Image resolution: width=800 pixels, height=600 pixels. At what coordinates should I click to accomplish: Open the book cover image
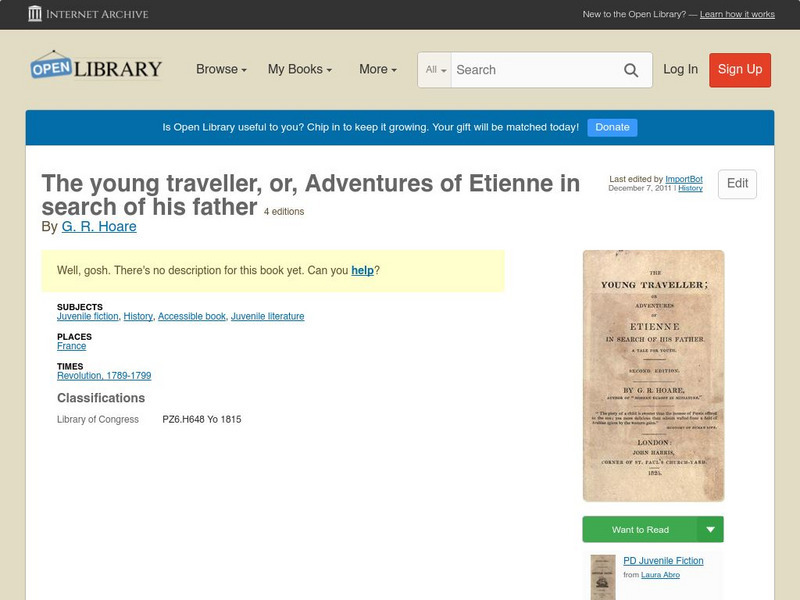653,375
